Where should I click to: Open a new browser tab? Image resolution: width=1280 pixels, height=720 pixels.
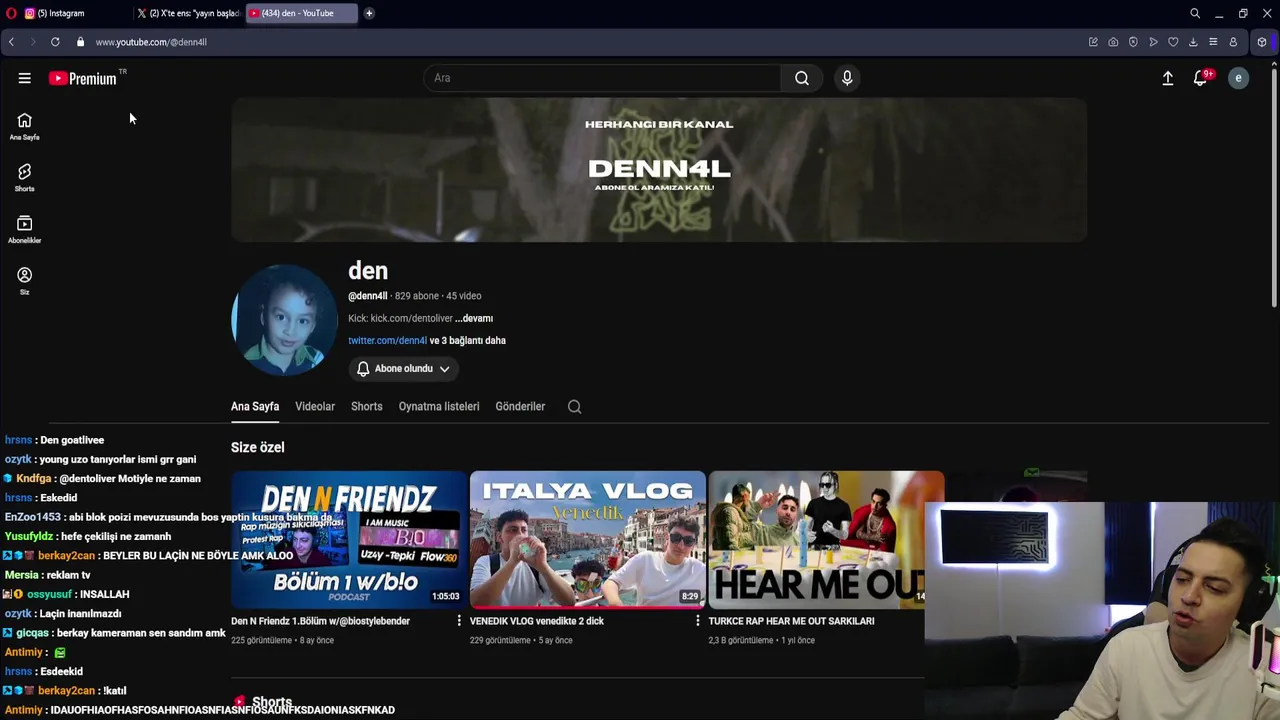tap(369, 13)
